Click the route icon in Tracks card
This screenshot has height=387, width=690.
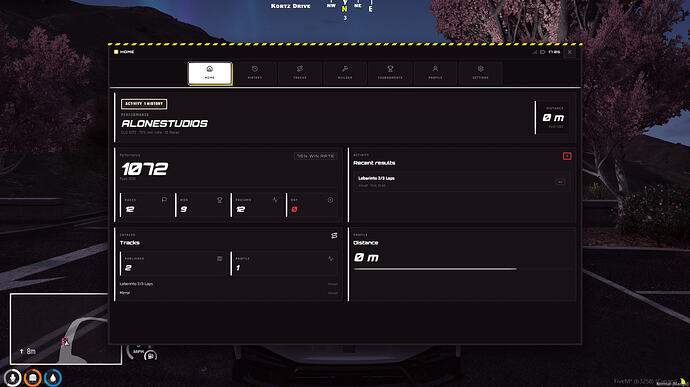(x=334, y=236)
